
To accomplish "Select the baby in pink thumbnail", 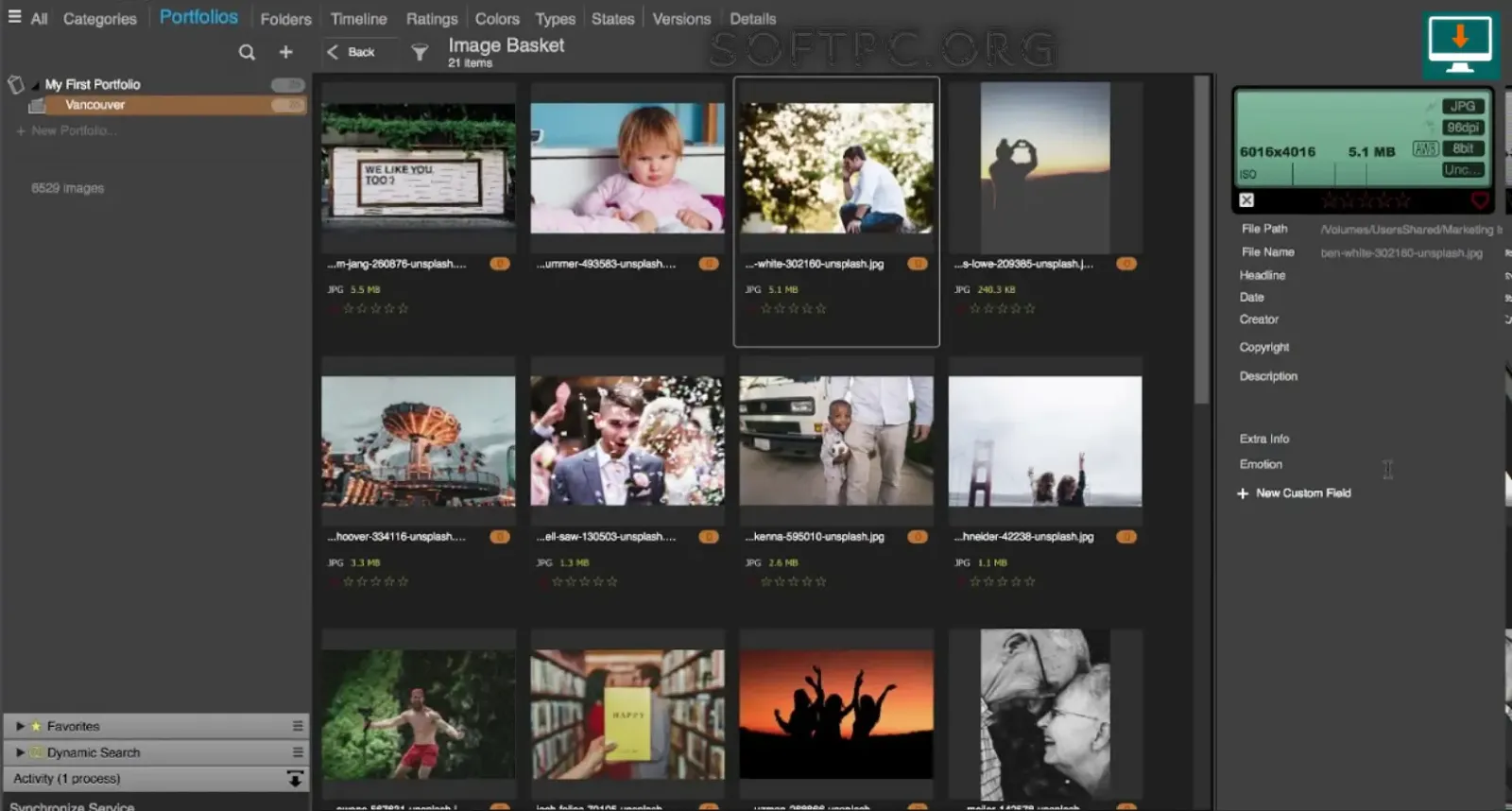I will (627, 168).
